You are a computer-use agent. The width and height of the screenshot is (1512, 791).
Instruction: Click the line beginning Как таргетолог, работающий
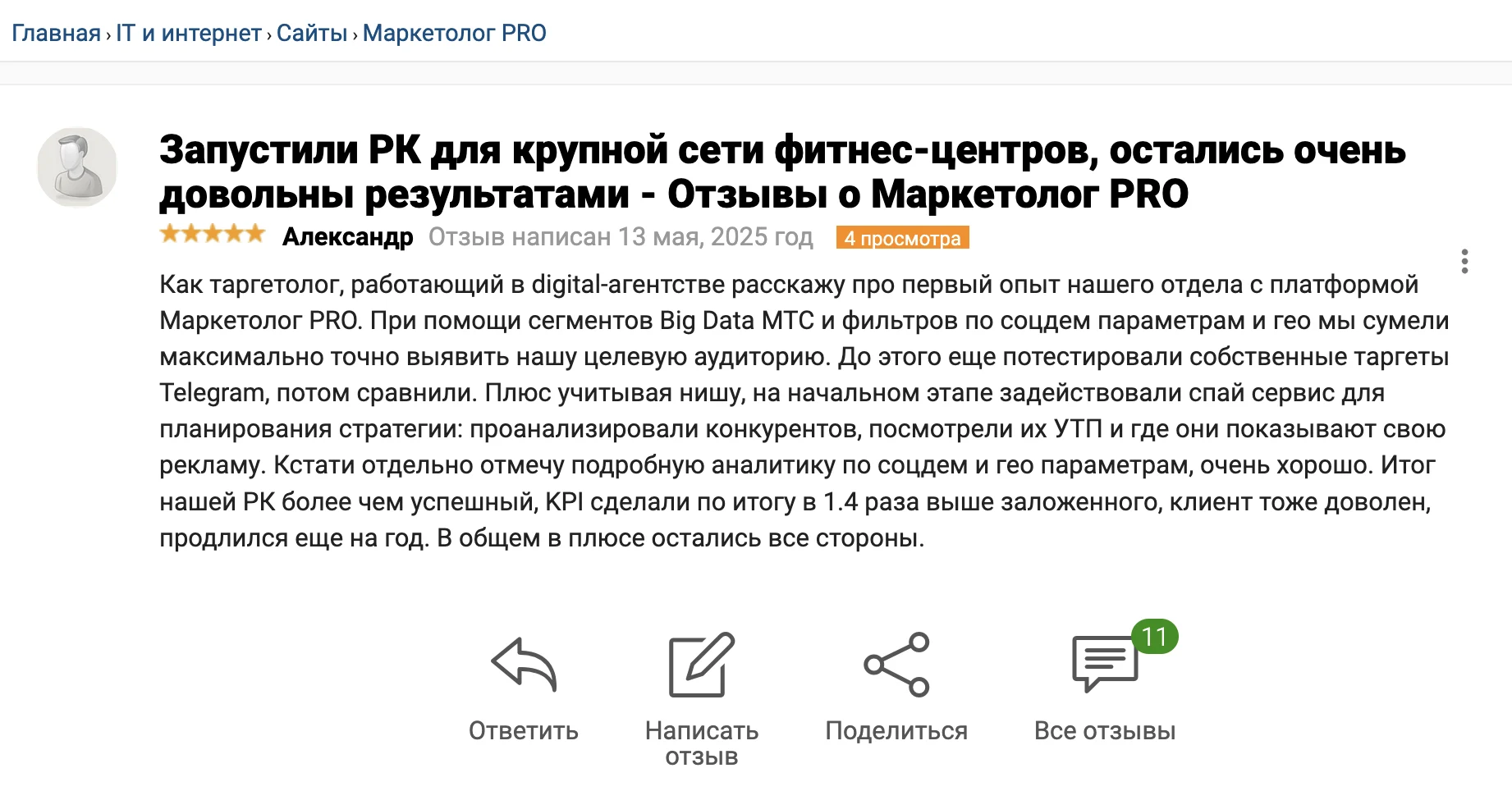[x=789, y=285]
